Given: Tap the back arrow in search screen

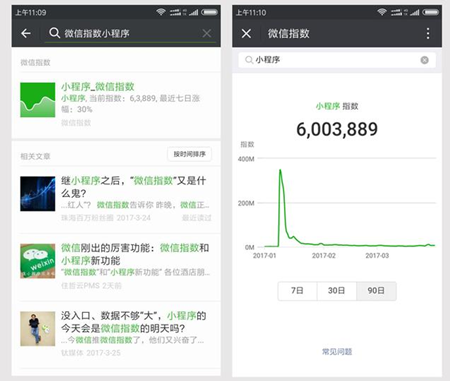Looking at the screenshot, I should click(26, 33).
